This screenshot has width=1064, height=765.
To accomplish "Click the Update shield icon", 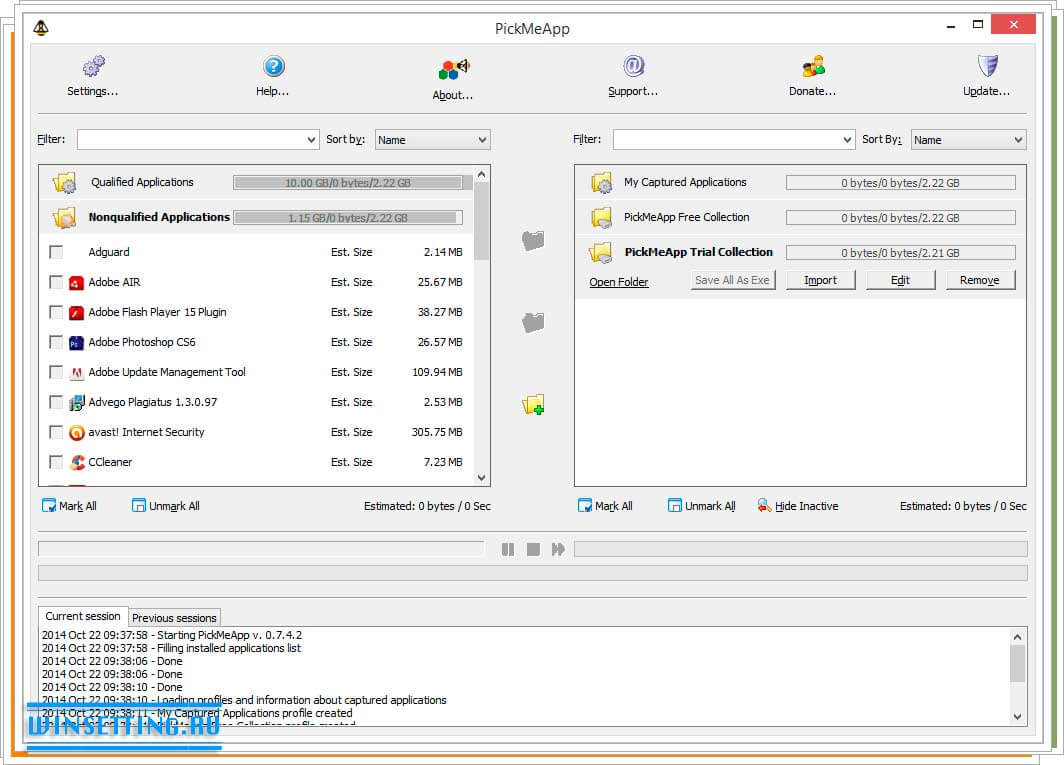I will click(987, 67).
